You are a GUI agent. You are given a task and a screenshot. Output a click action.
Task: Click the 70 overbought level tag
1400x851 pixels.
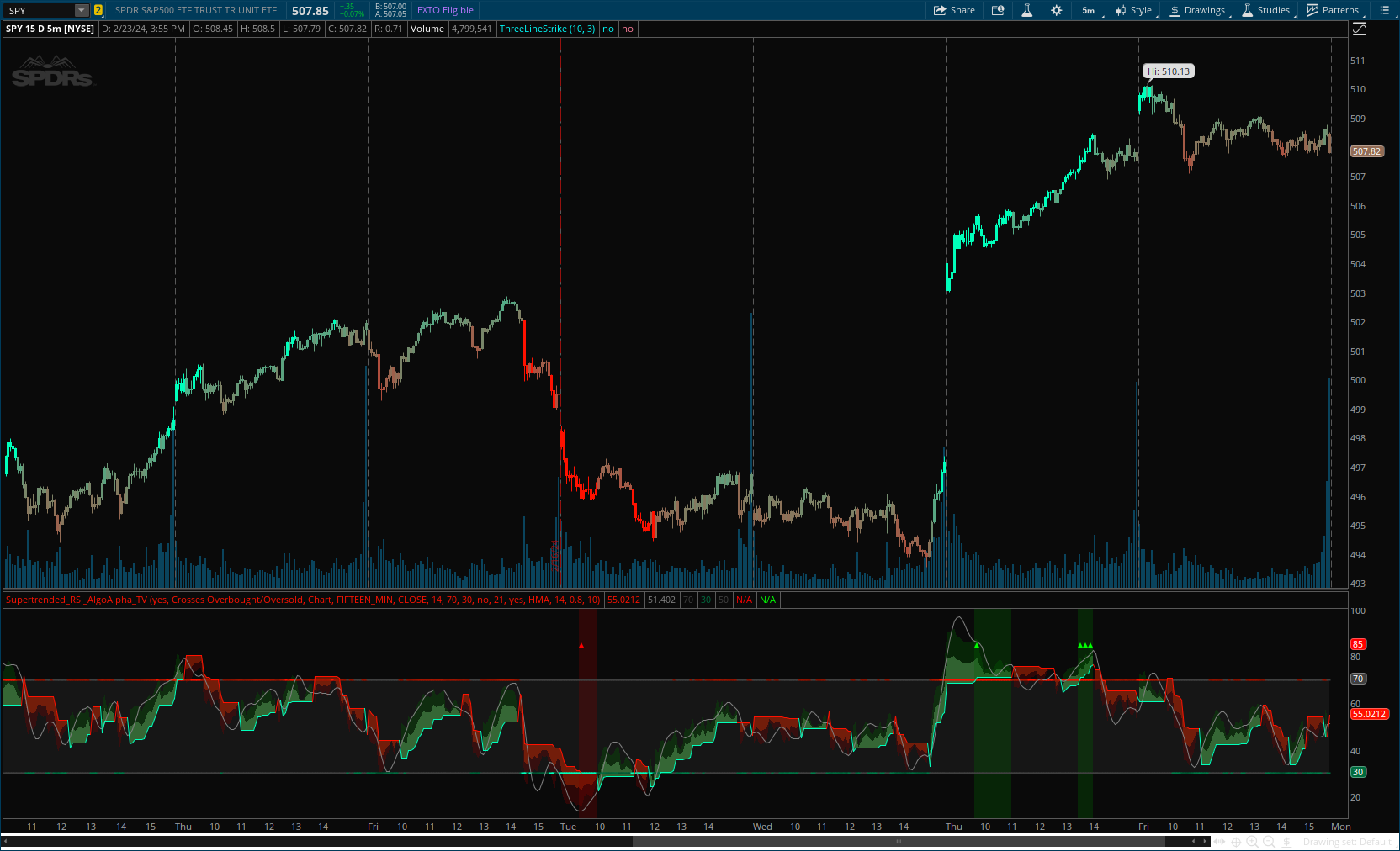click(1358, 679)
